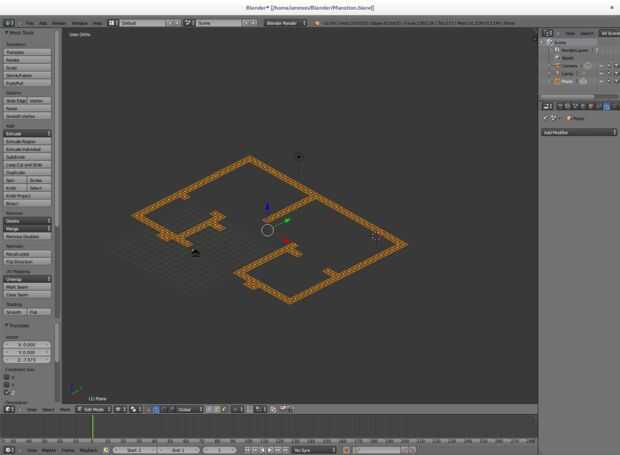The height and width of the screenshot is (455, 620).
Task: Toggle X constraint axis checkbox
Action: [x=7, y=377]
